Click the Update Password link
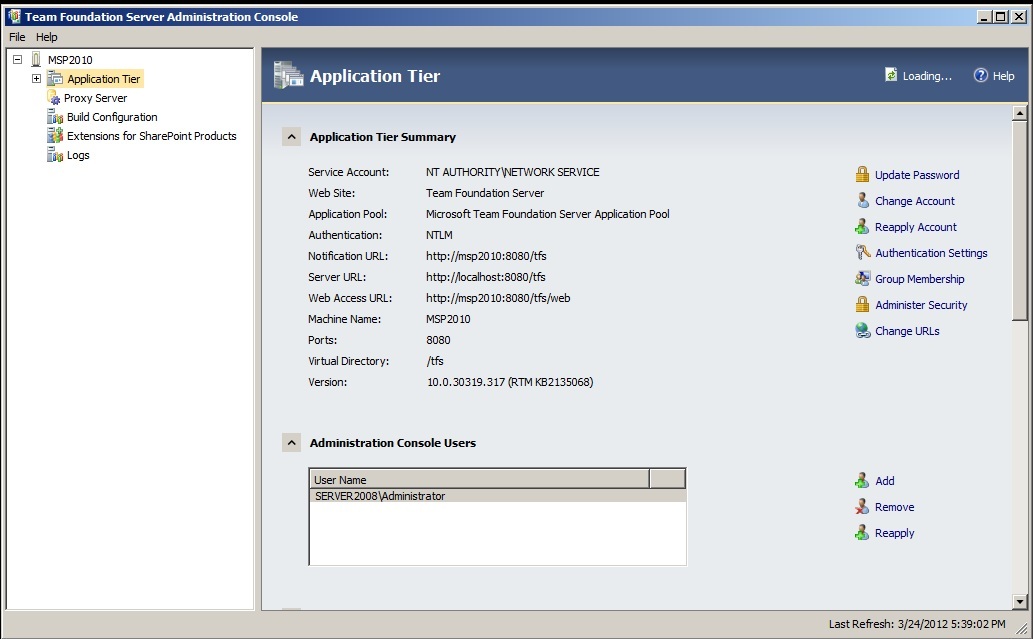1033x639 pixels. point(917,175)
